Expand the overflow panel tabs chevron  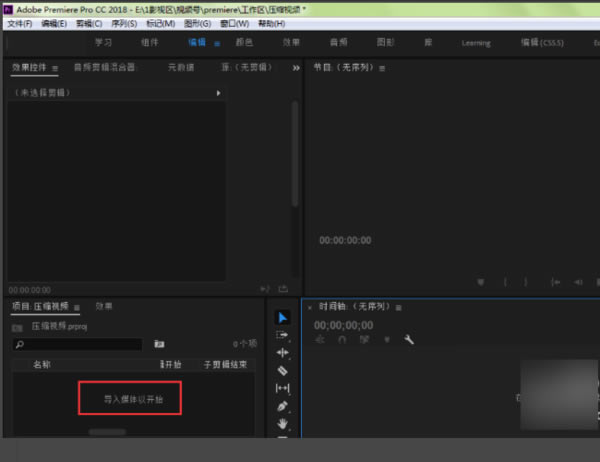tap(295, 68)
